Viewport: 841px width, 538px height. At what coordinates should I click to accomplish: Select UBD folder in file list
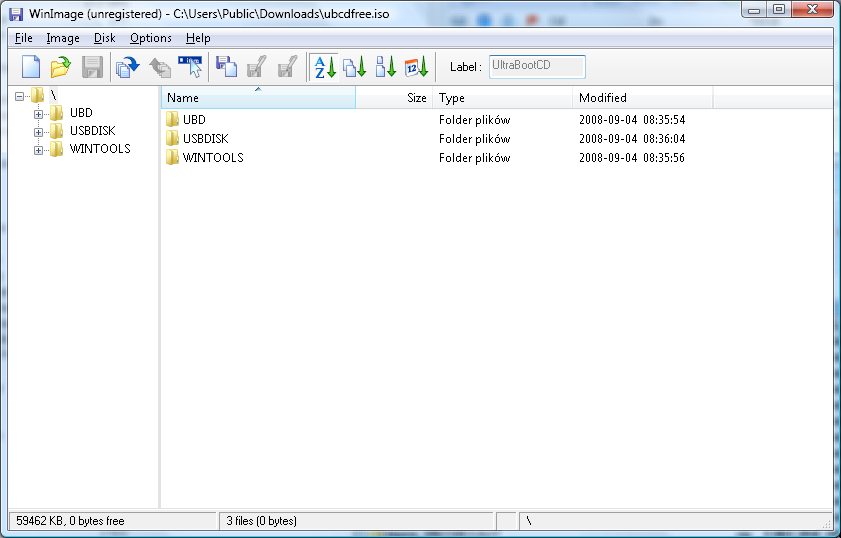194,120
